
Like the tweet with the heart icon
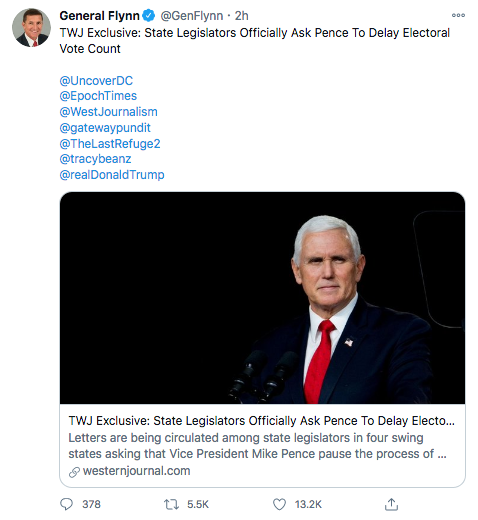pyautogui.click(x=279, y=504)
